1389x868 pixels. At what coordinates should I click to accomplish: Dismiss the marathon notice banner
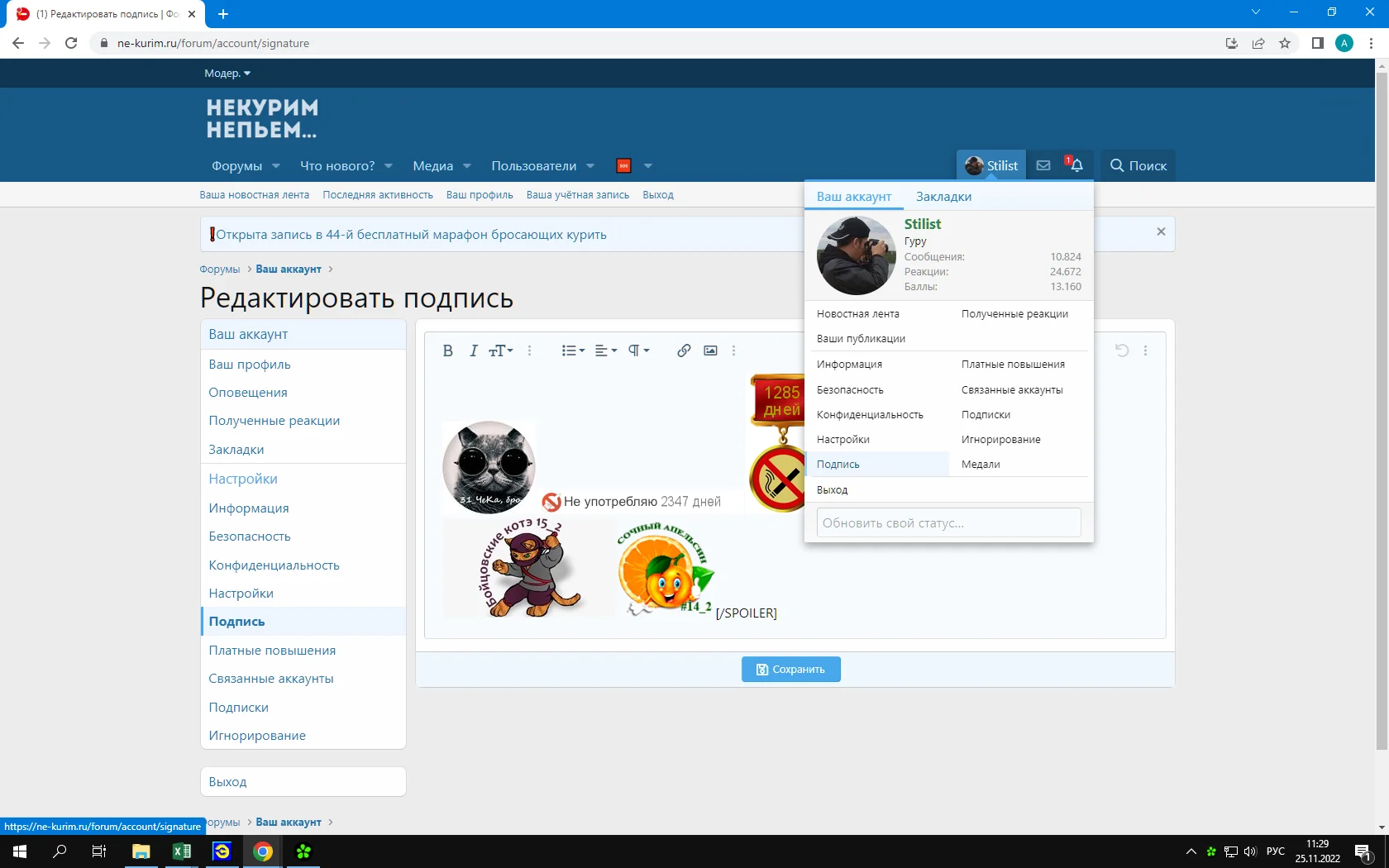tap(1161, 232)
